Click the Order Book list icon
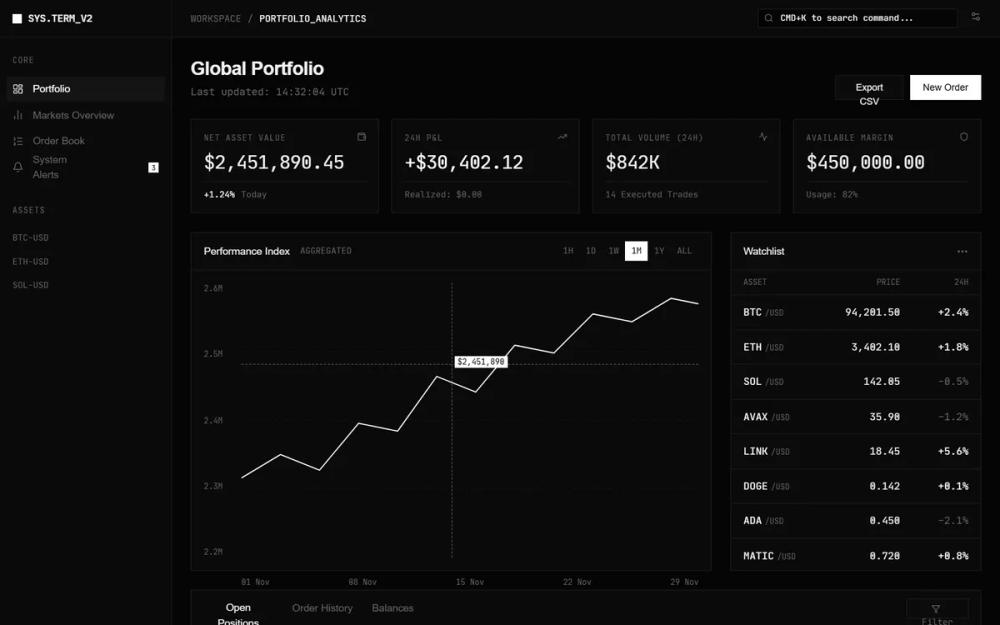The image size is (1000, 625). (x=17, y=140)
